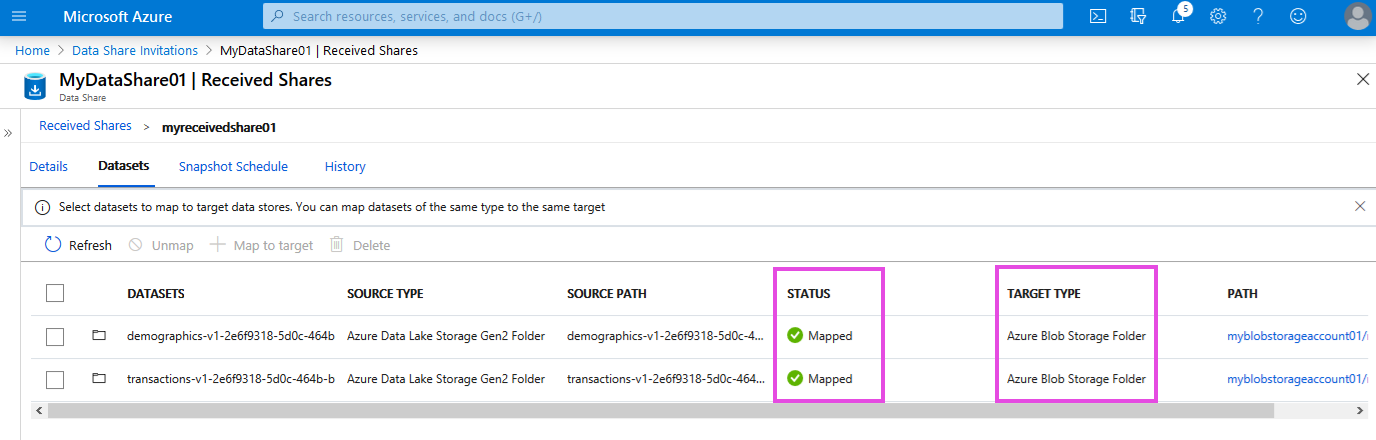Check the select-all datasets checkbox
Viewport: 1376px width, 440px height.
click(55, 293)
